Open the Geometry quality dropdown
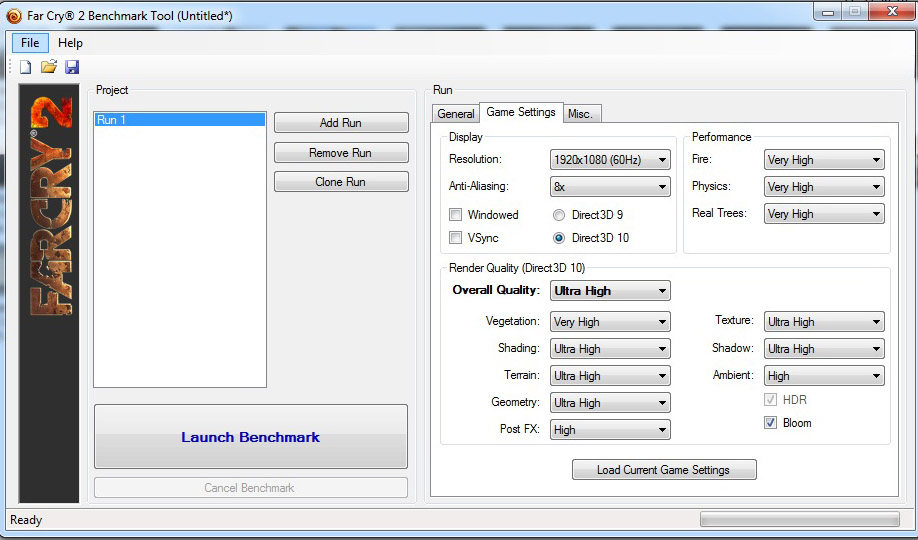 610,402
